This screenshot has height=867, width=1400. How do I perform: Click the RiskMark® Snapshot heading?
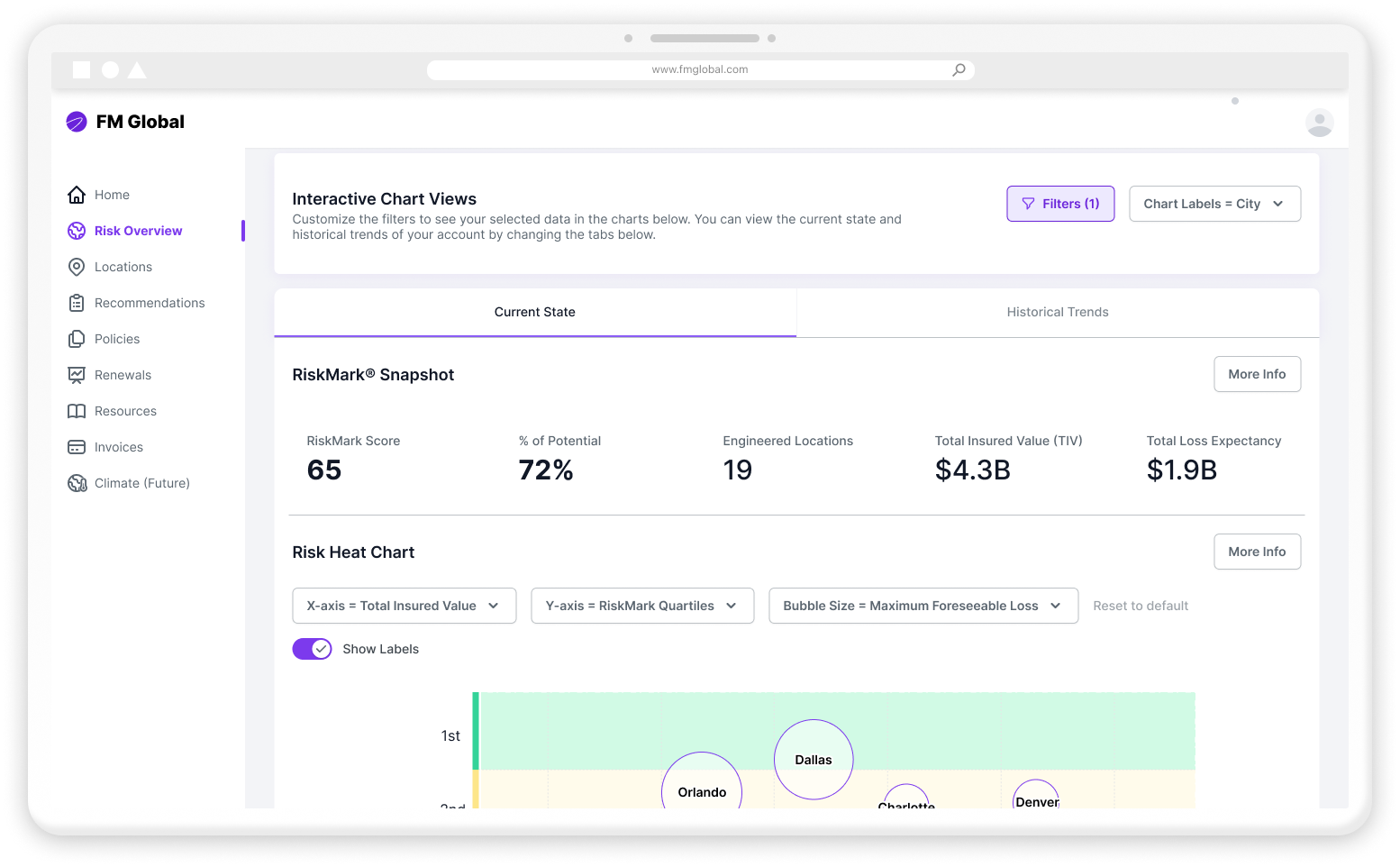click(373, 375)
